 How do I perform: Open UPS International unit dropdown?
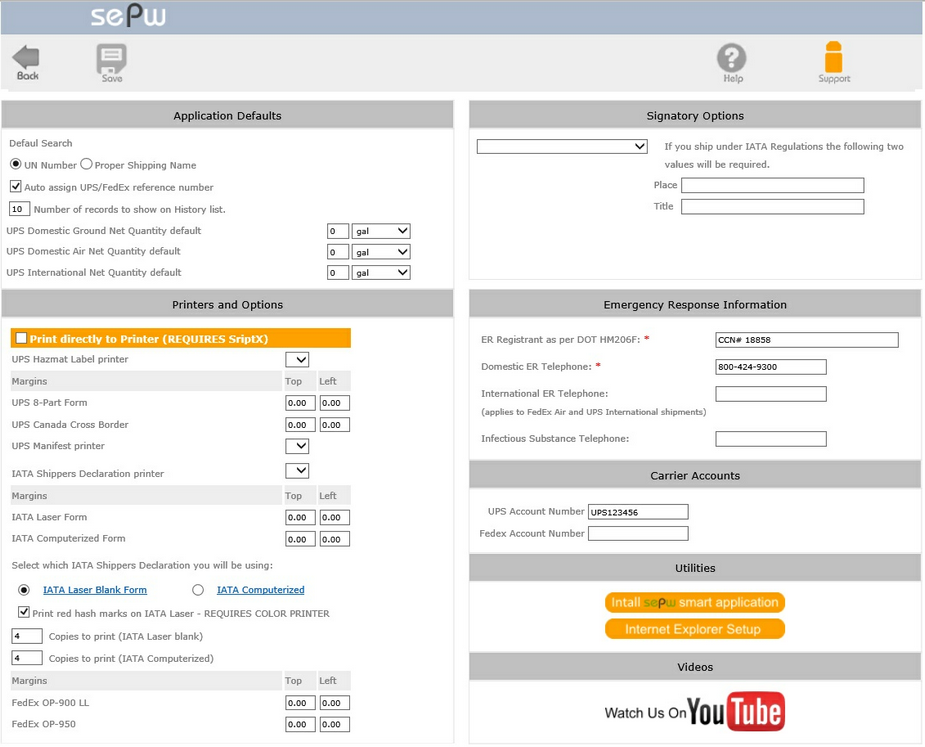tap(381, 273)
